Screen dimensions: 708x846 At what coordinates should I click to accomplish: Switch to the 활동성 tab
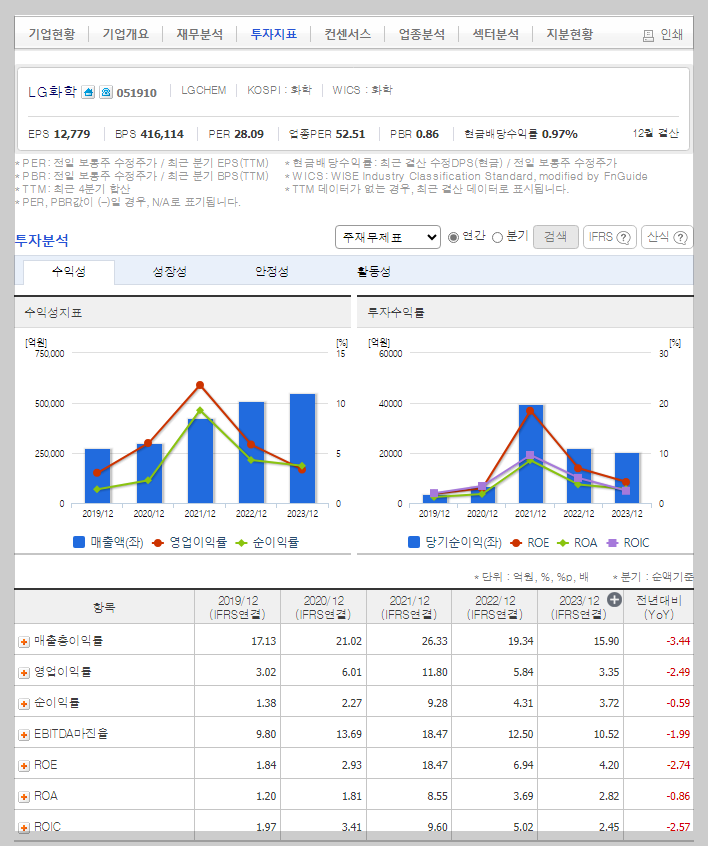click(x=373, y=271)
